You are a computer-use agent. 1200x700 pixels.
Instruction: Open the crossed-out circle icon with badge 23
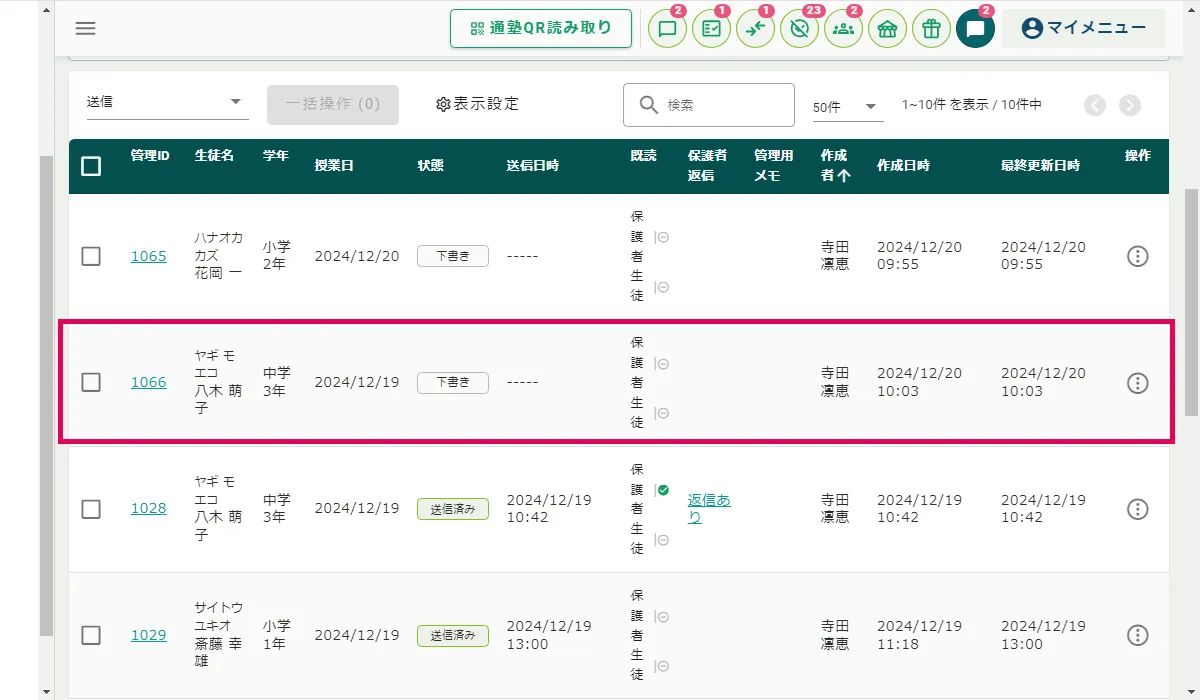tap(799, 29)
